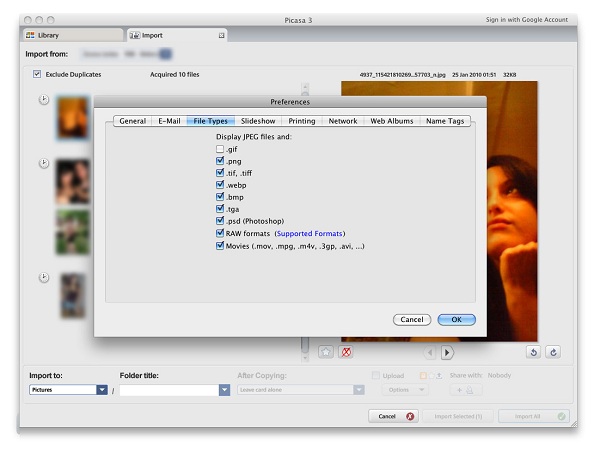600x451 pixels.
Task: Open the Web Albums preferences tab
Action: pyautogui.click(x=392, y=121)
